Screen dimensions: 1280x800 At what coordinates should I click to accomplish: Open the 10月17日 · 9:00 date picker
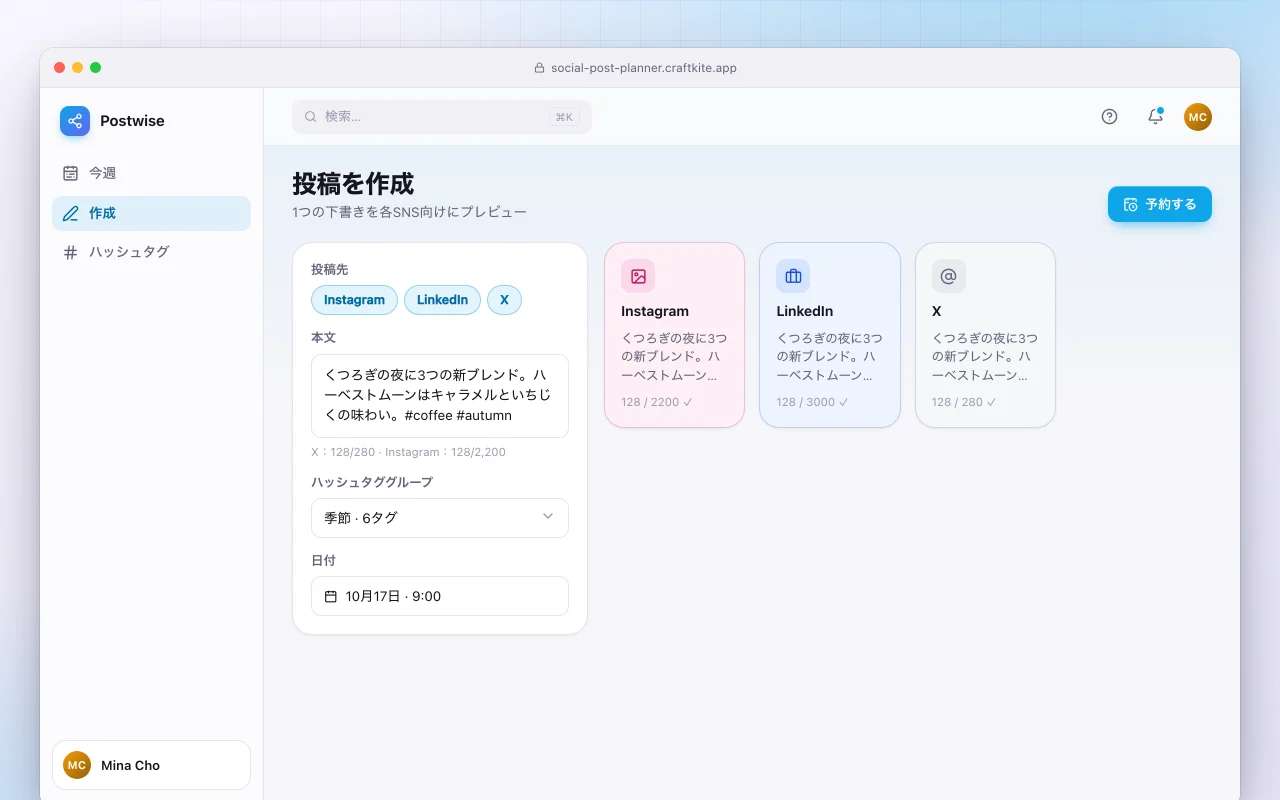pos(440,596)
